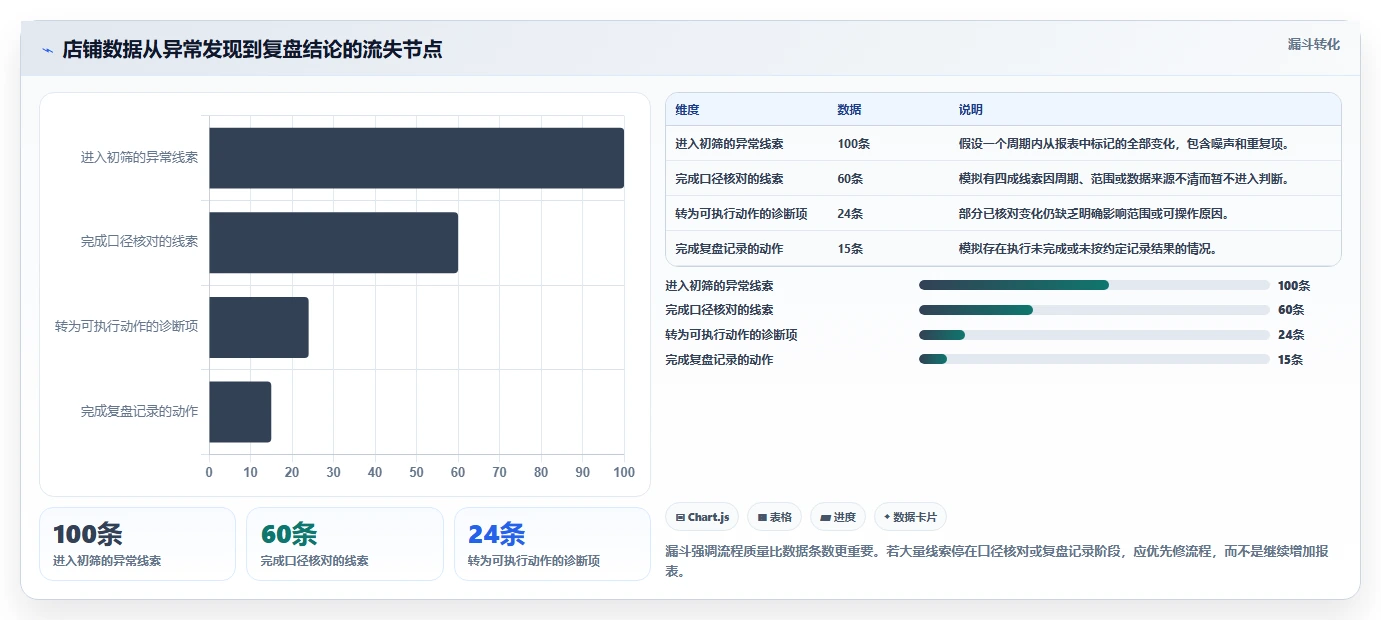Select table cell 完成口径核对的线索
Viewport: 1381px width, 620px height.
pyautogui.click(x=729, y=179)
